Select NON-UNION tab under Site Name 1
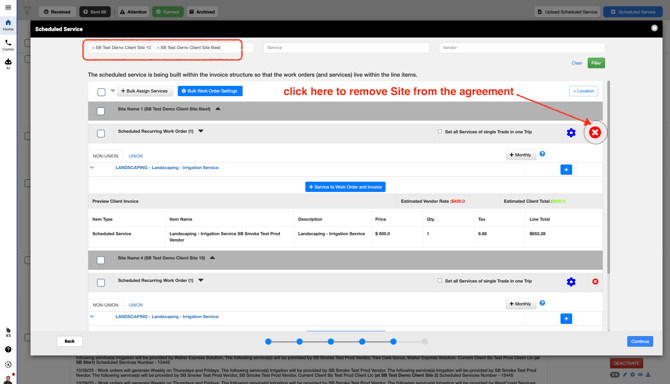Image resolution: width=670 pixels, height=384 pixels. (x=106, y=156)
